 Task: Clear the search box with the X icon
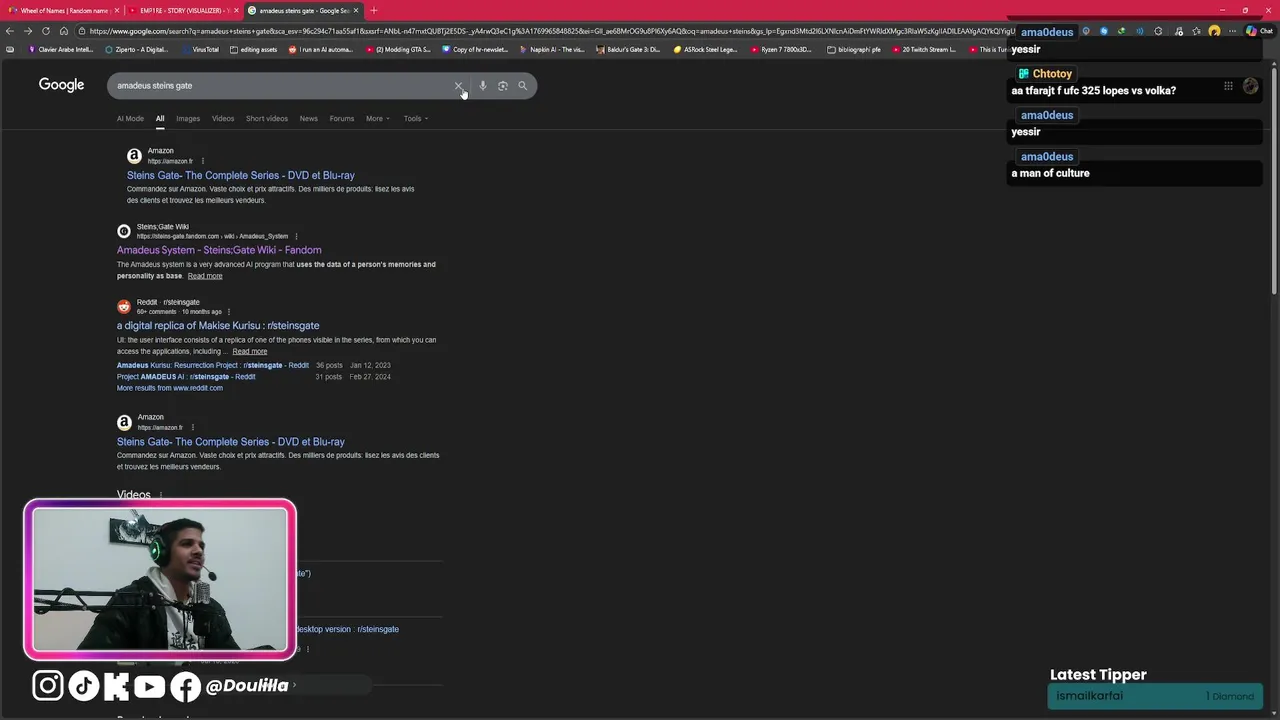pyautogui.click(x=459, y=86)
